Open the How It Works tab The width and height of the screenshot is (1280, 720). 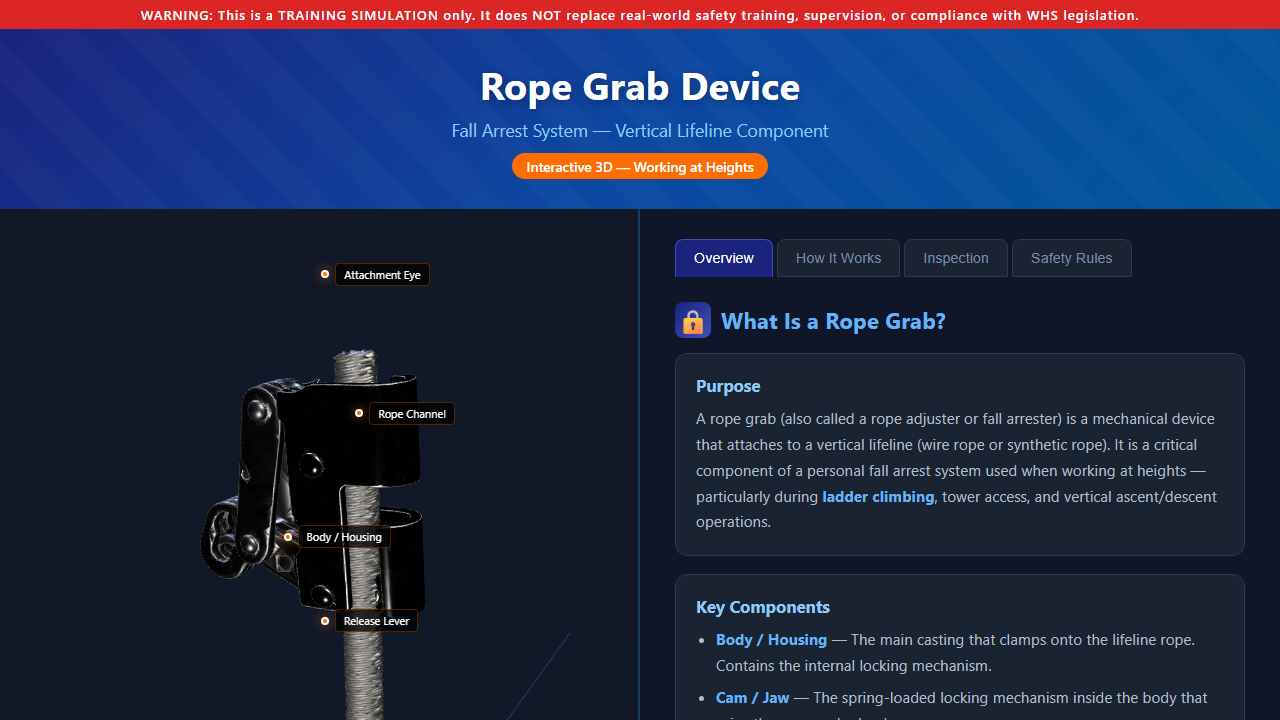(x=838, y=258)
